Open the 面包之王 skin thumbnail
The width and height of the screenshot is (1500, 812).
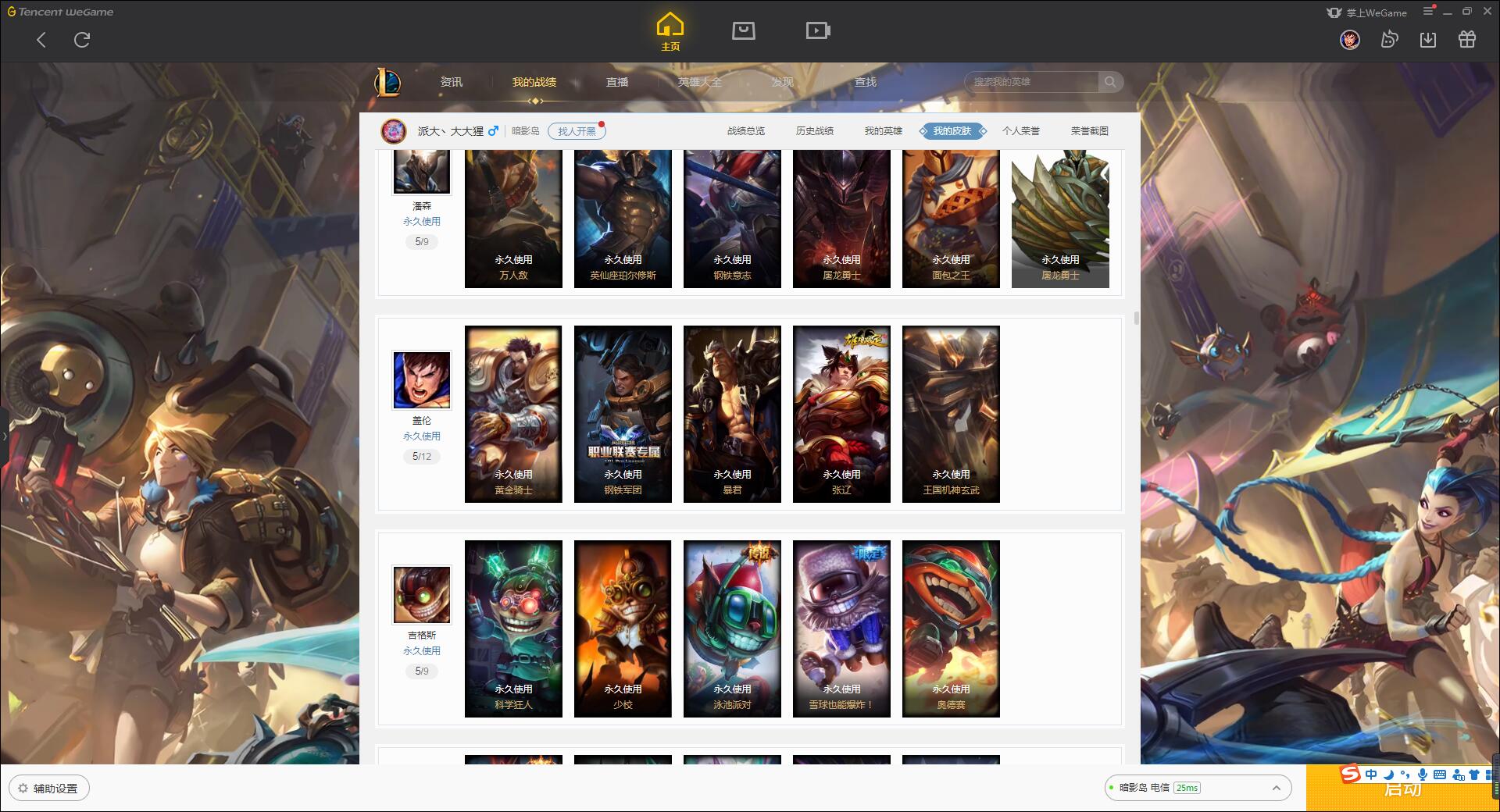(951, 219)
